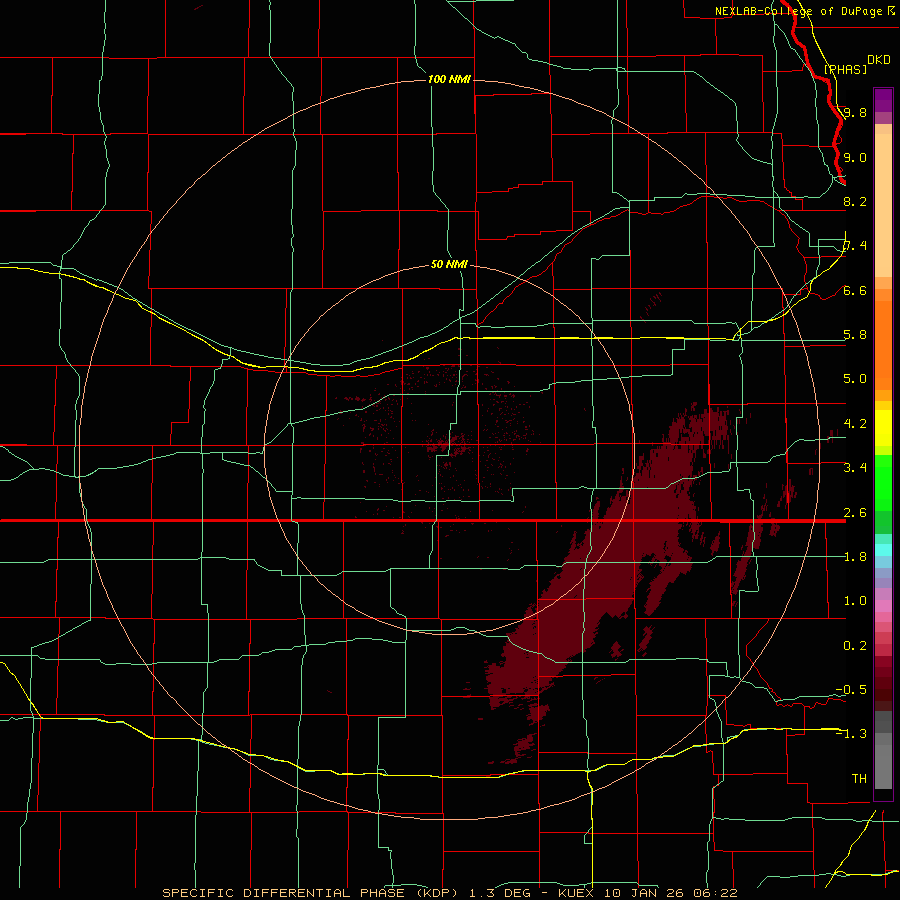Click the orange segment of the color bar
Viewport: 900px width, 900px height.
883,344
